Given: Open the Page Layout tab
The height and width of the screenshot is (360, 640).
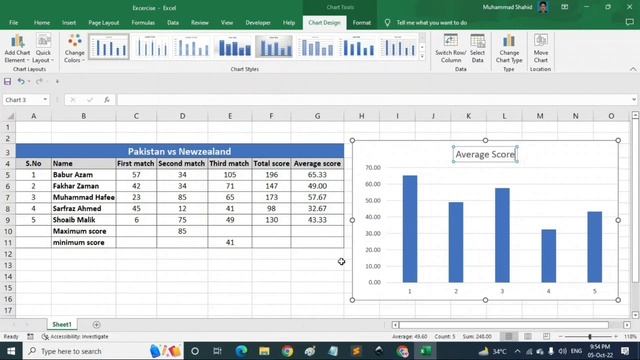Looking at the screenshot, I should point(104,23).
